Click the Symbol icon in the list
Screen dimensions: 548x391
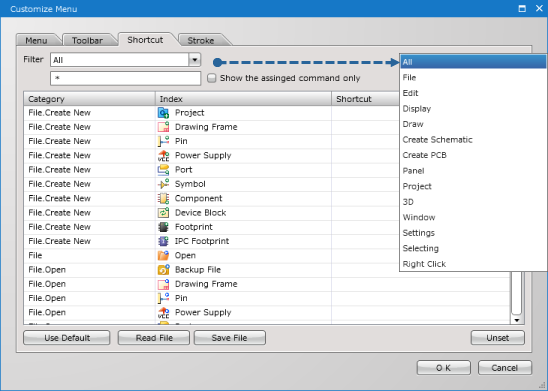(163, 184)
